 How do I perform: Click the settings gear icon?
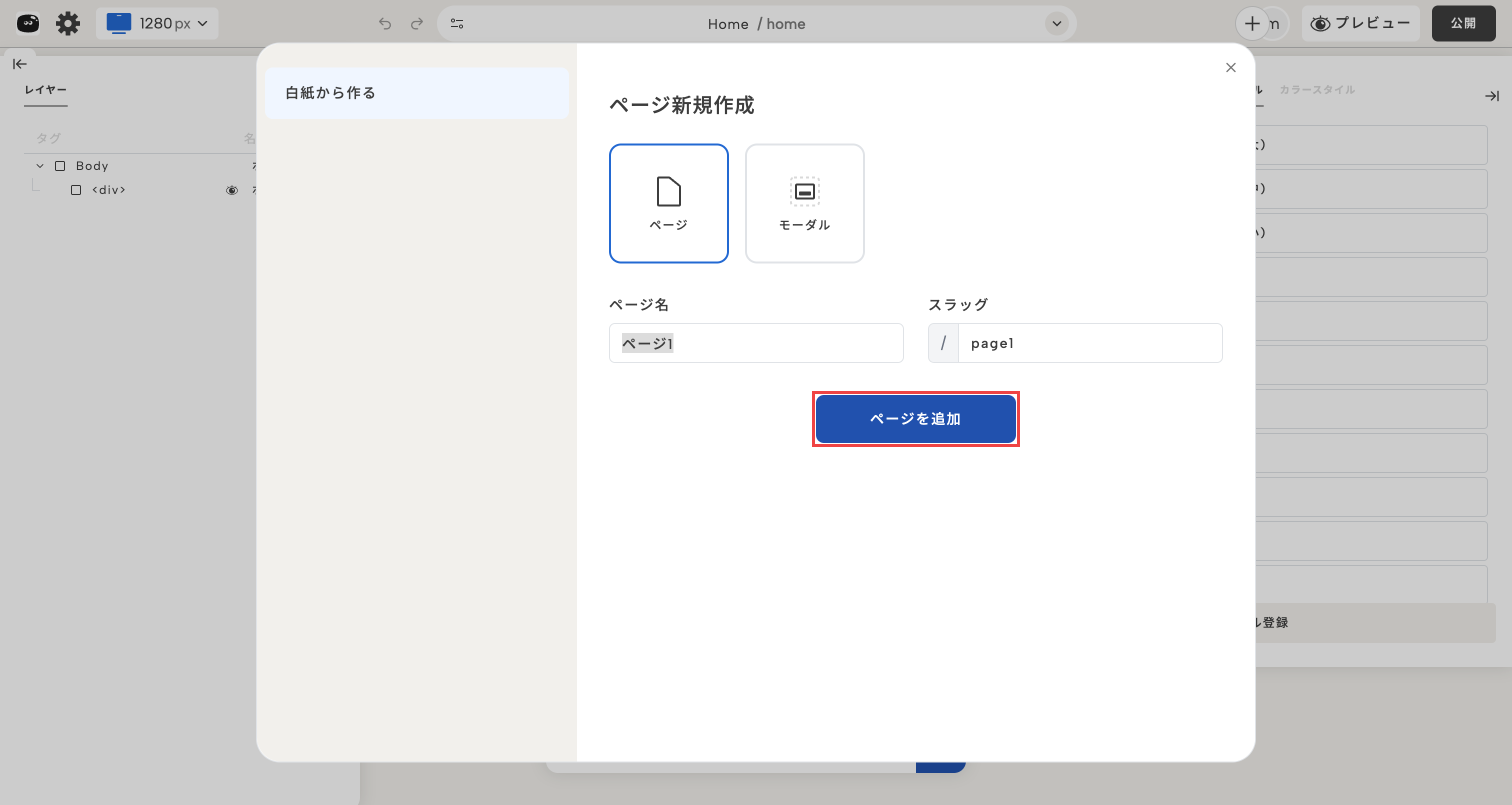[67, 23]
